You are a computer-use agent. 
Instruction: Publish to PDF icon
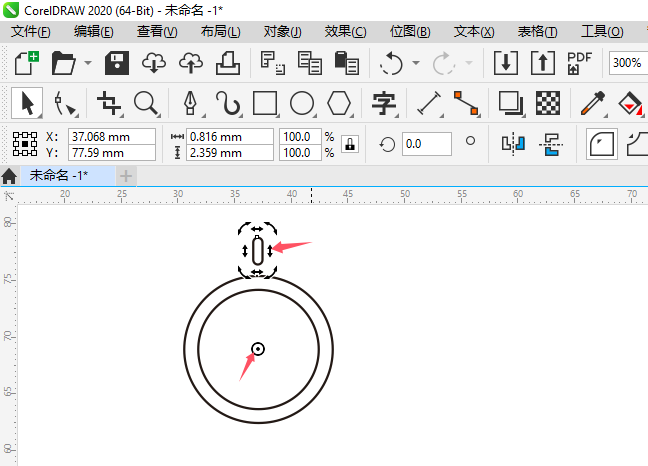[x=579, y=63]
